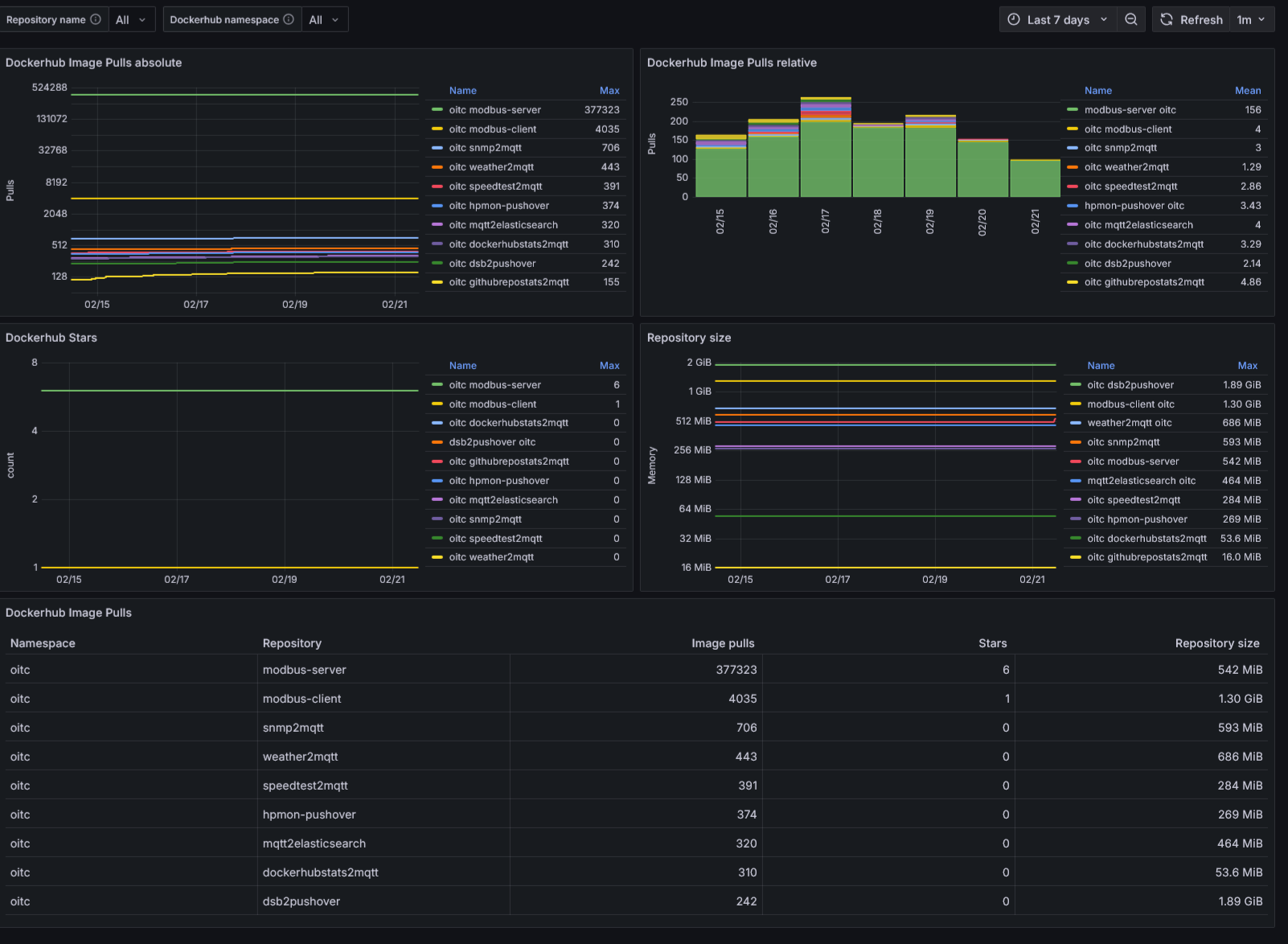Click the 02/17 bar in Pulls relative chart
Viewport: 1288px width, 944px height.
[x=826, y=153]
